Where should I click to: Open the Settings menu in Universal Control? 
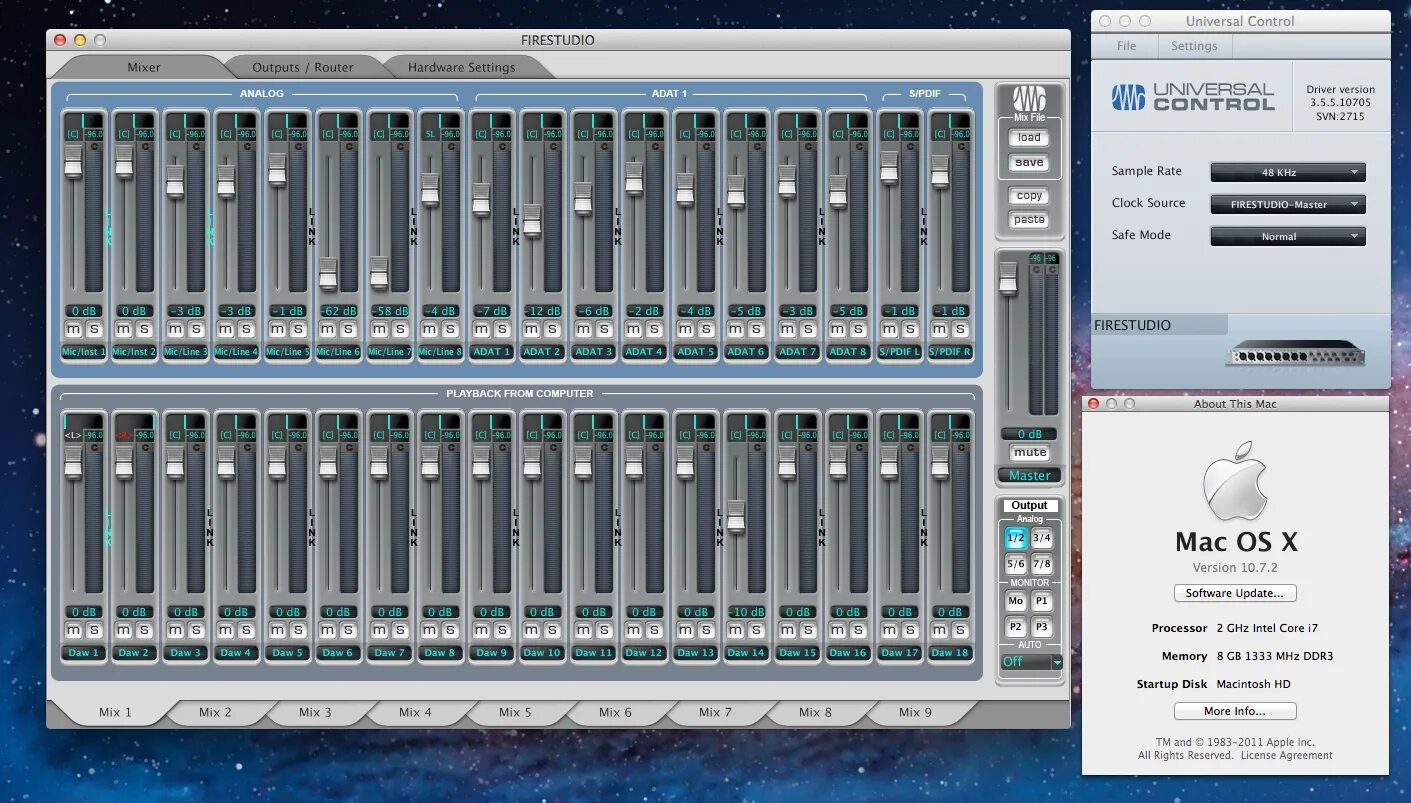point(1194,46)
